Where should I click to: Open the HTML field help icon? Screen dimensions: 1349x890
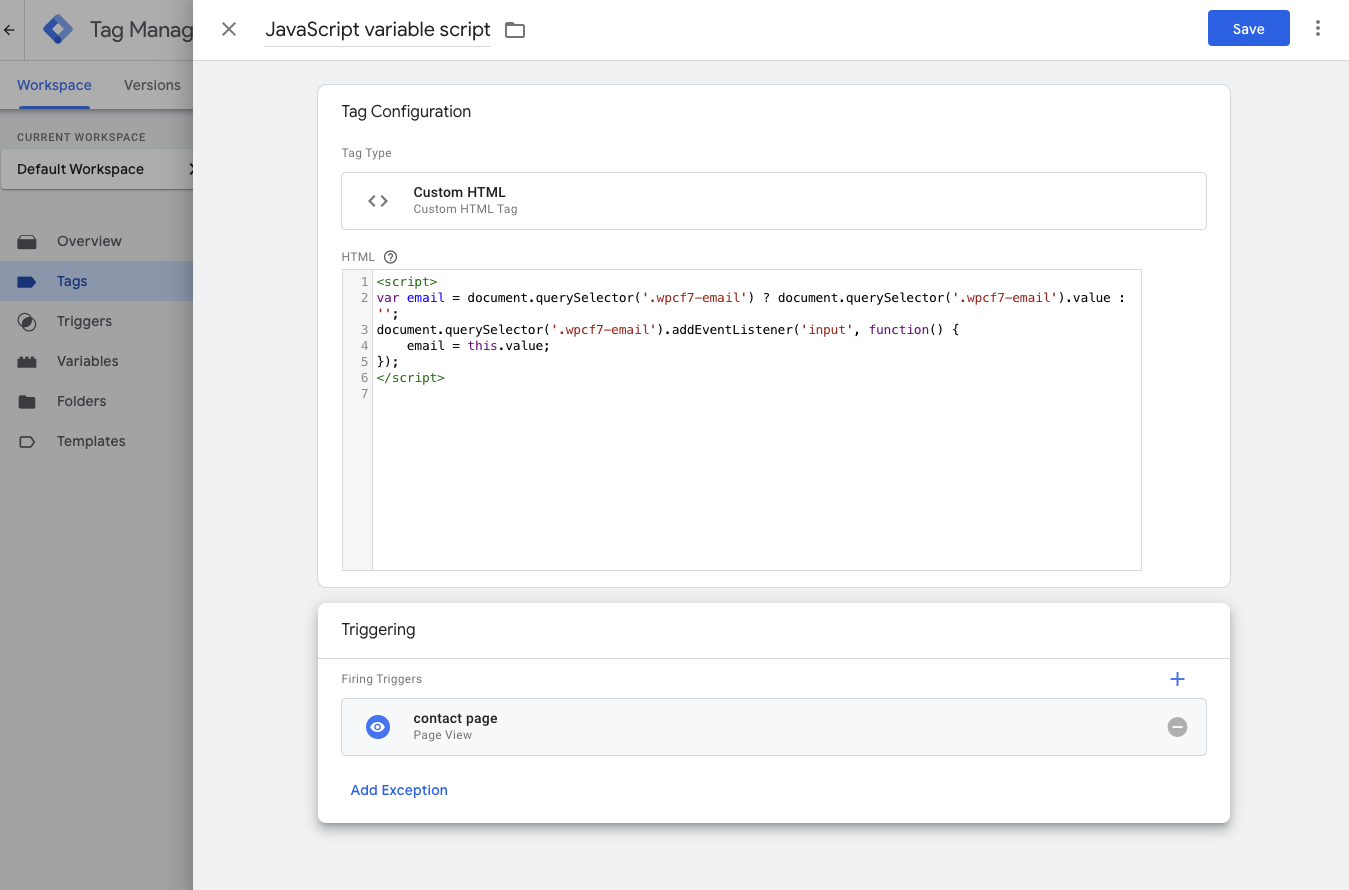[x=391, y=257]
